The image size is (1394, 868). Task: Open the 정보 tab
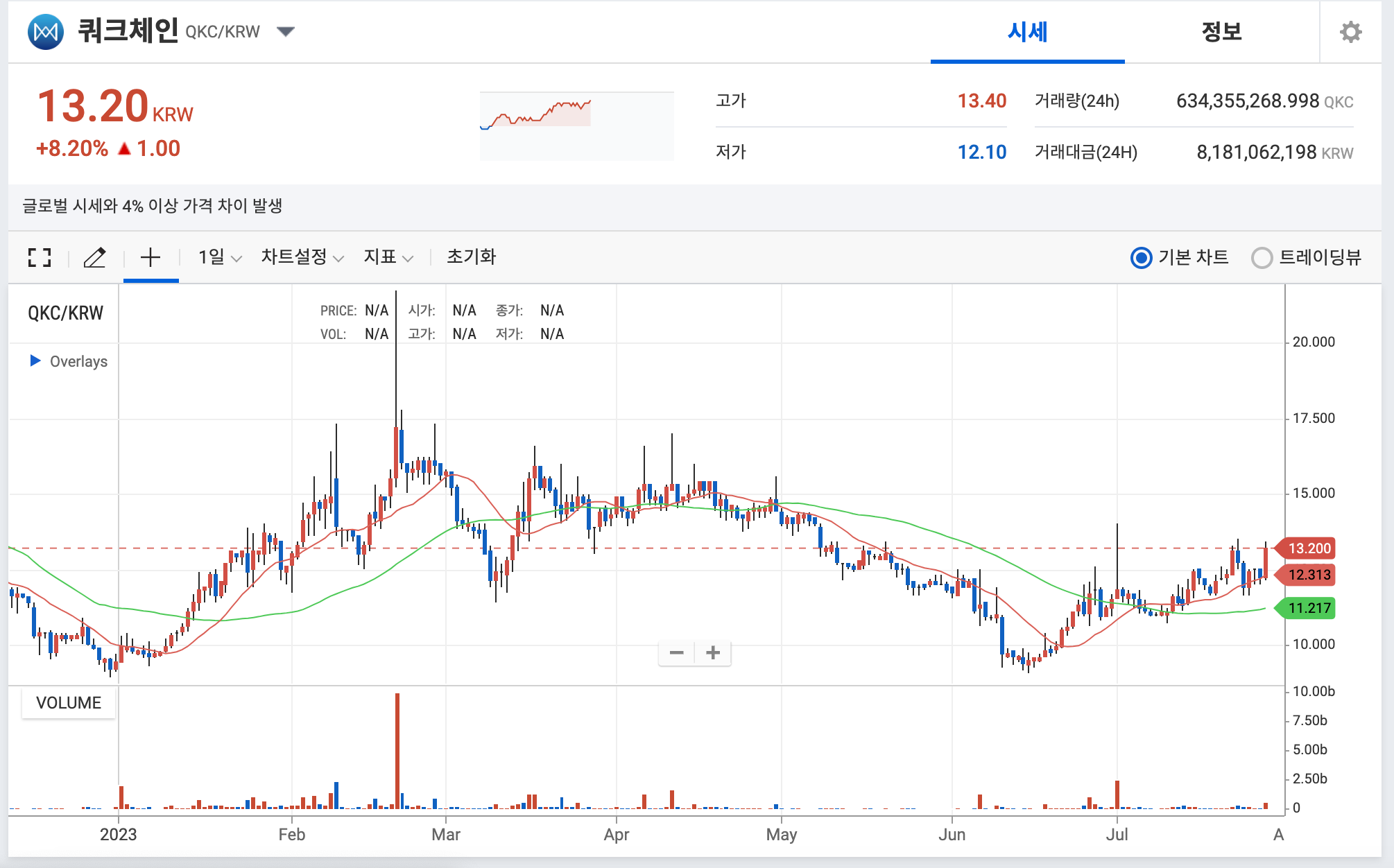[x=1221, y=32]
